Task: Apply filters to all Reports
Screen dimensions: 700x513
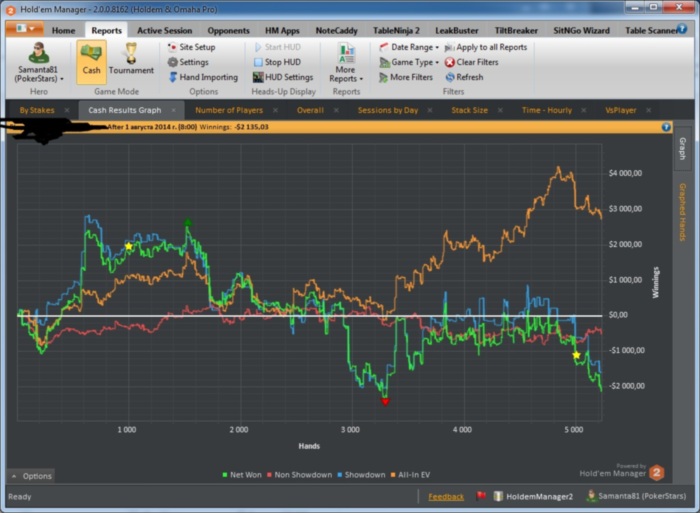Action: [486, 47]
